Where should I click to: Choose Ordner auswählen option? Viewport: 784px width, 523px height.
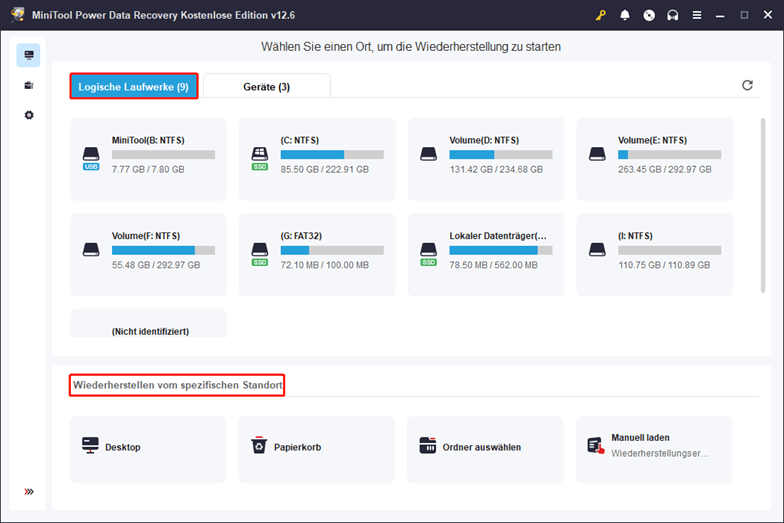click(485, 450)
